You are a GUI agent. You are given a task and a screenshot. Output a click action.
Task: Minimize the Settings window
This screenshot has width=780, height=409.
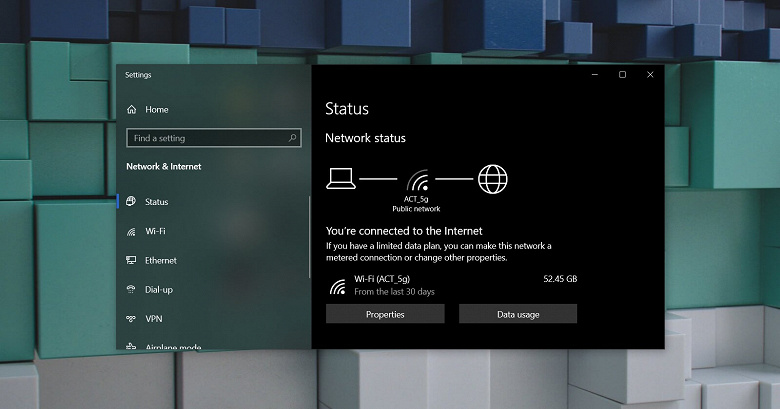[595, 75]
